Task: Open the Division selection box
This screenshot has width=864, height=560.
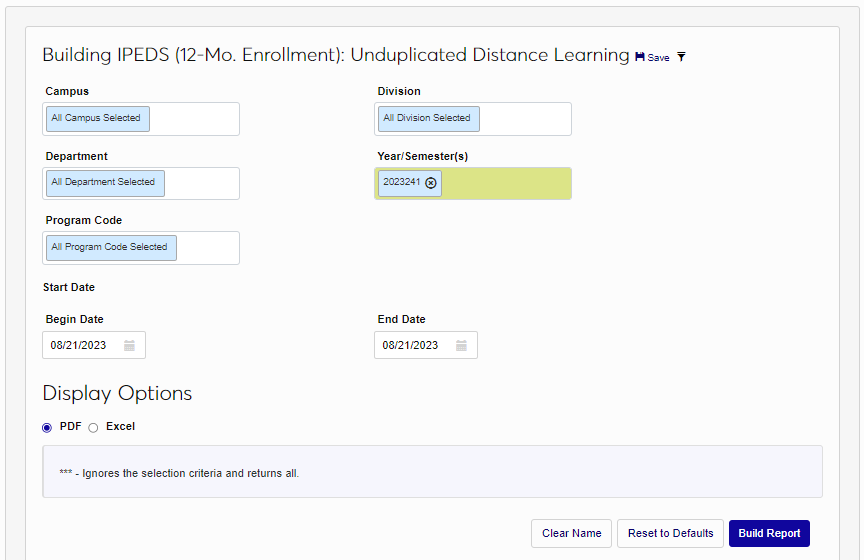Action: [473, 119]
